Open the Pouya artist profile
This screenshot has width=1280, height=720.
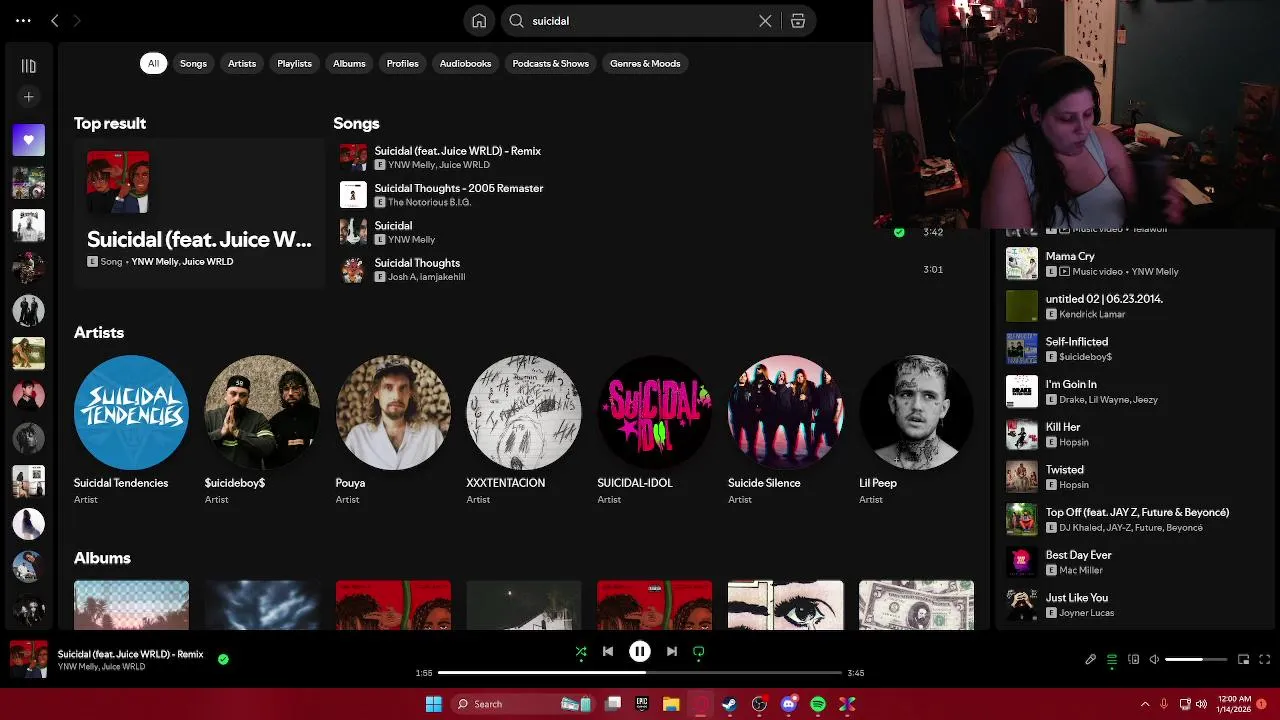click(393, 428)
